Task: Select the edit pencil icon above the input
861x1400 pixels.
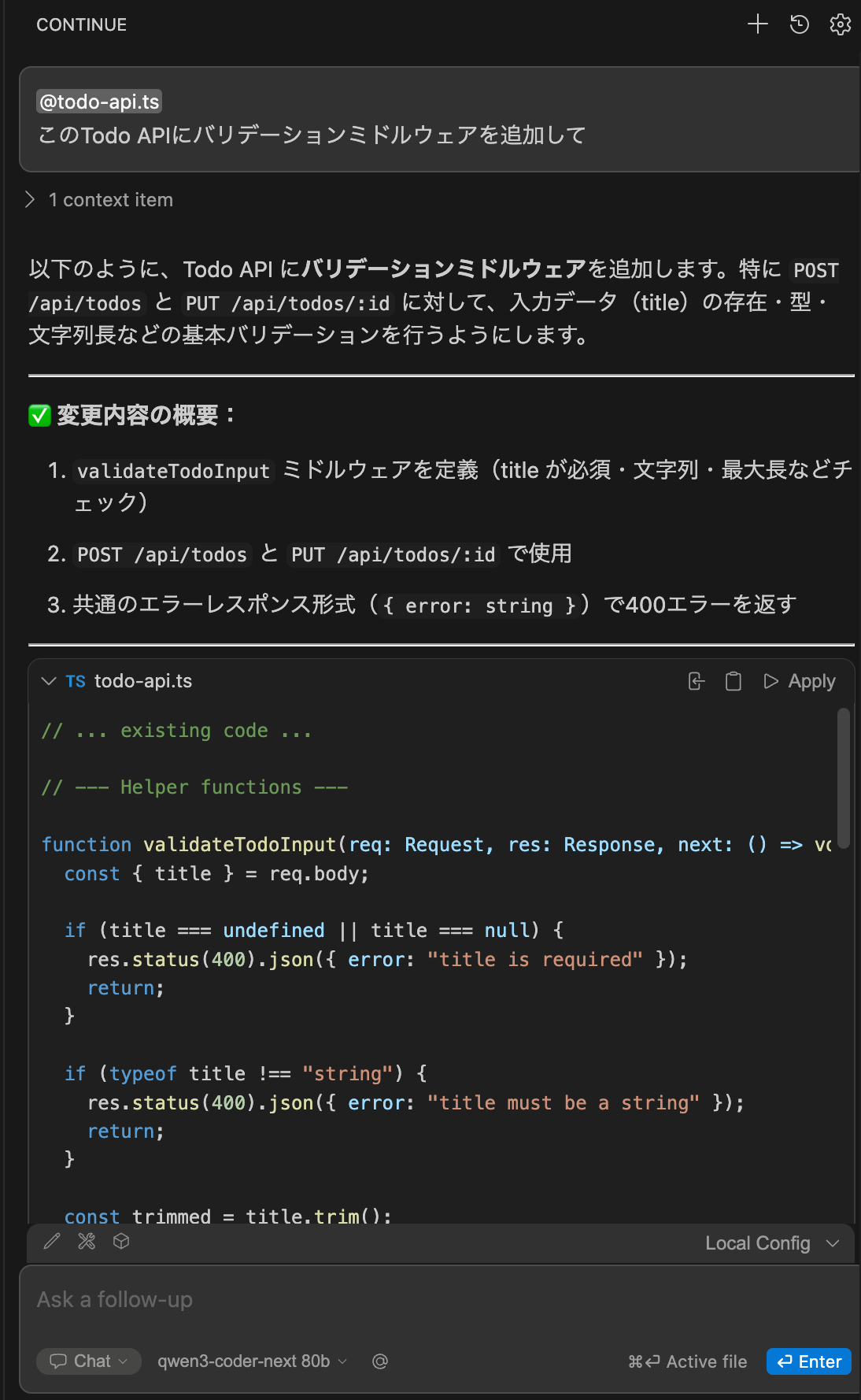Action: point(52,1243)
